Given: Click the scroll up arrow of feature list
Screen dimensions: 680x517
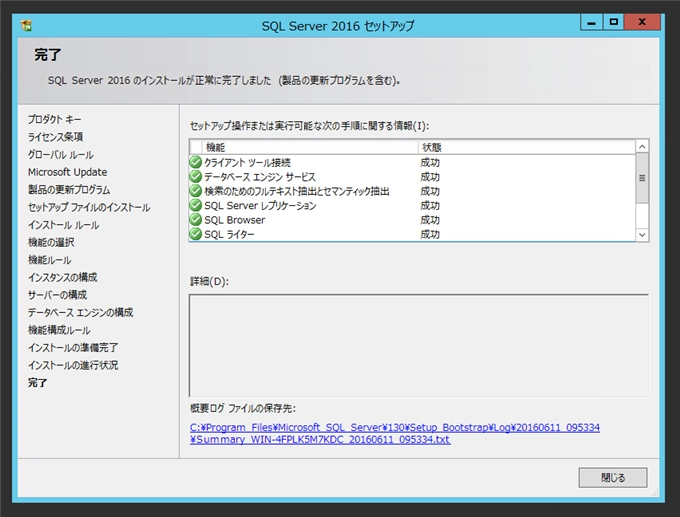Looking at the screenshot, I should (642, 147).
